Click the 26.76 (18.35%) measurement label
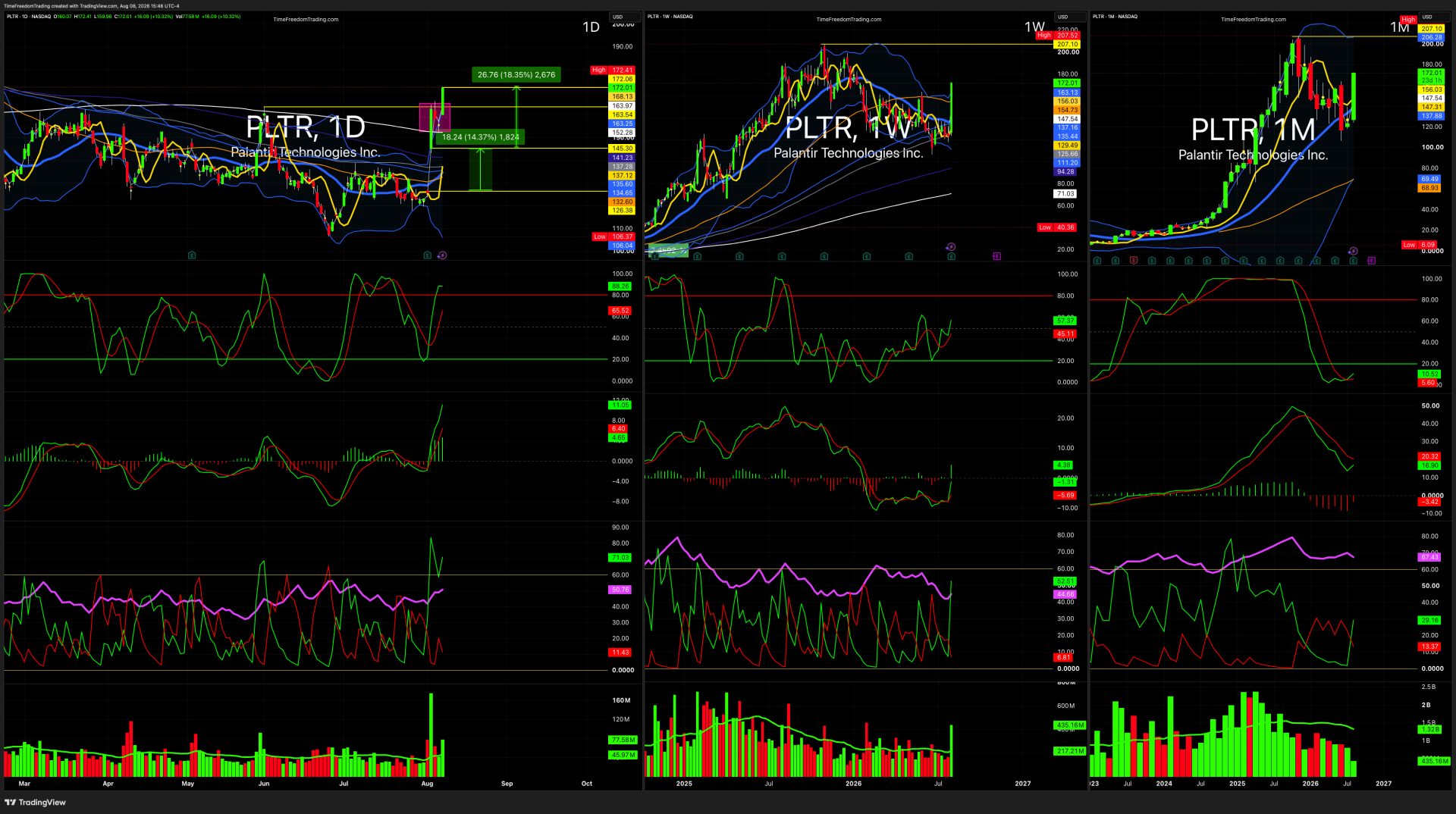This screenshot has width=1456, height=814. pos(516,74)
